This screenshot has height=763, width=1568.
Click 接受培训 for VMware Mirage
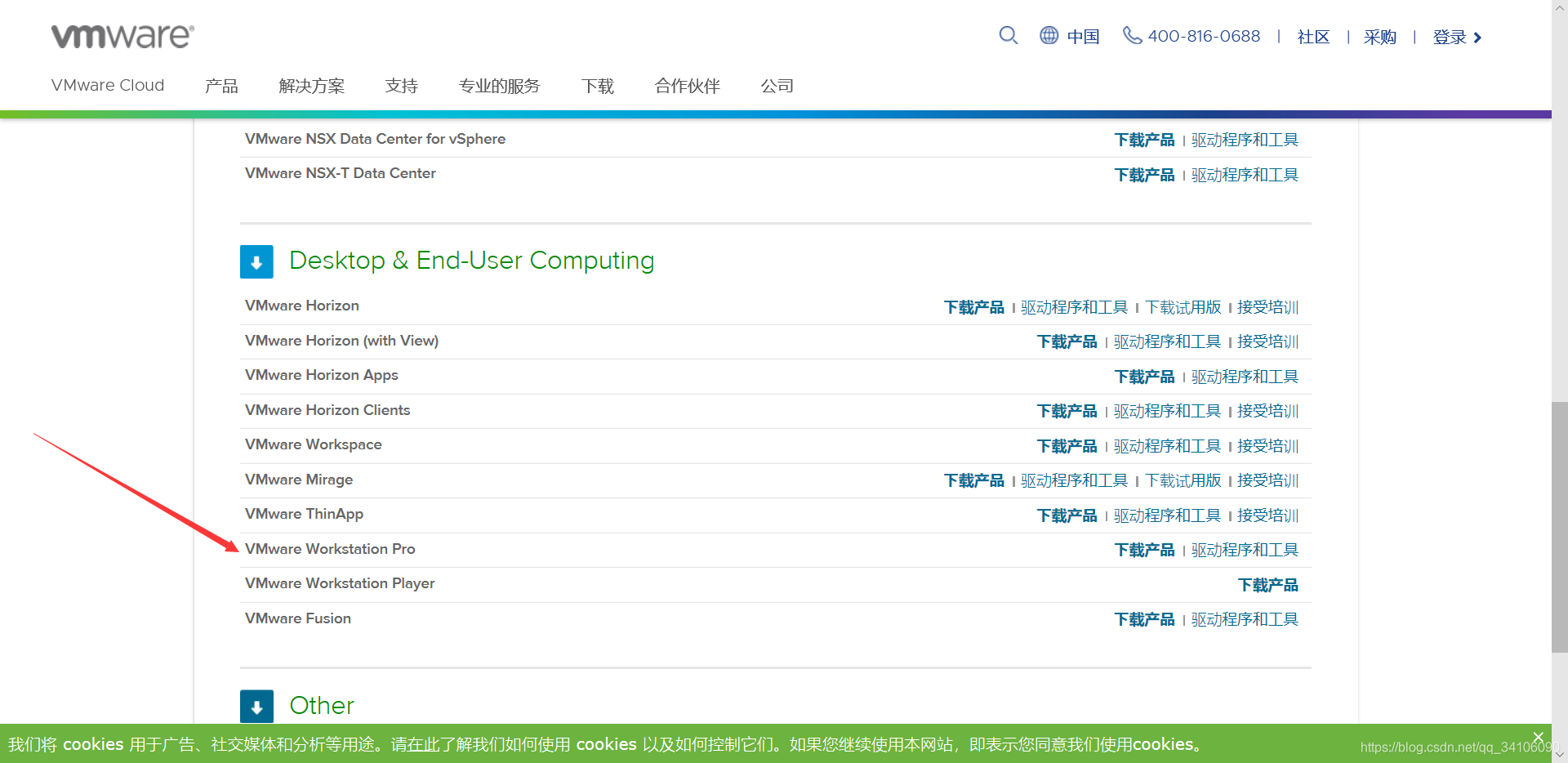point(1267,480)
